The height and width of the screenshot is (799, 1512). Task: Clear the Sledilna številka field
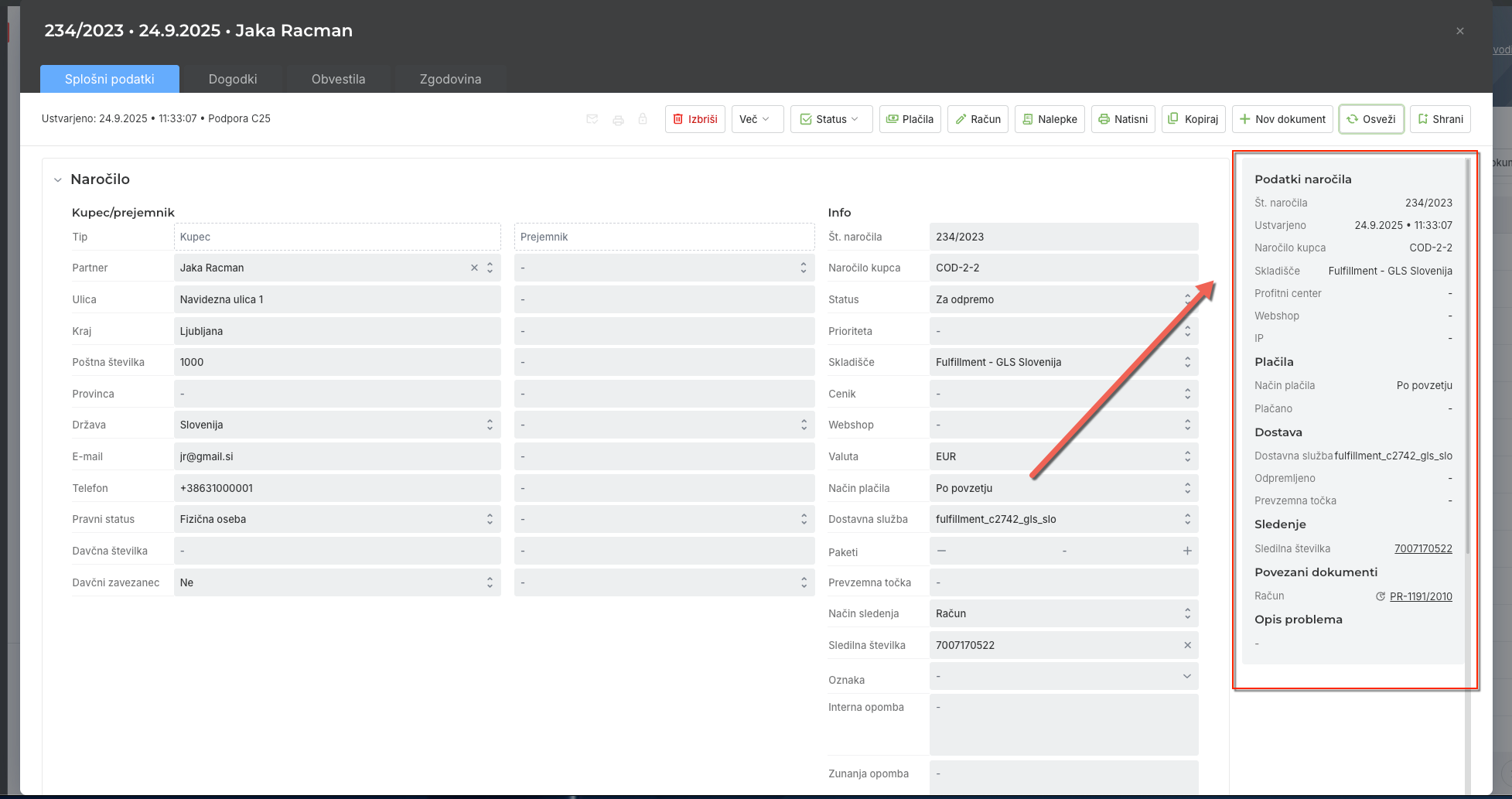[1187, 645]
